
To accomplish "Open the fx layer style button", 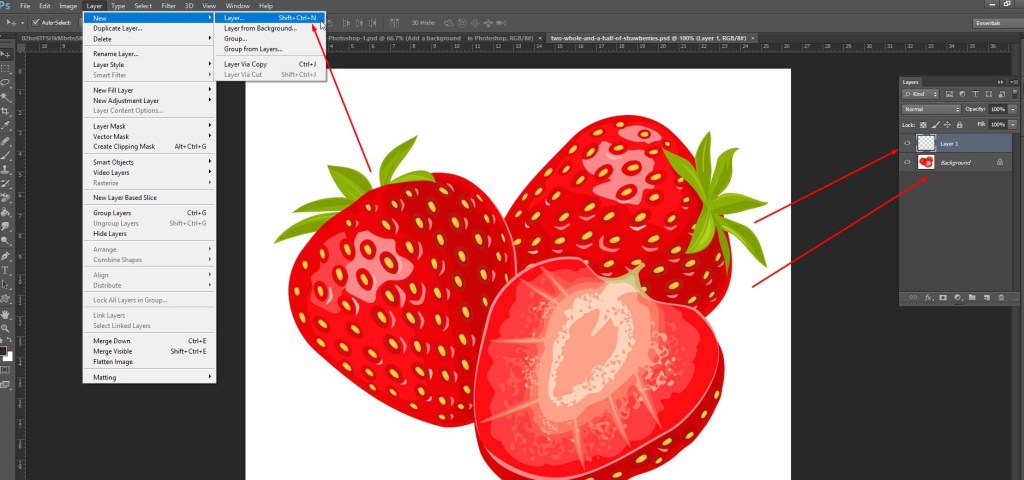I will 929,297.
